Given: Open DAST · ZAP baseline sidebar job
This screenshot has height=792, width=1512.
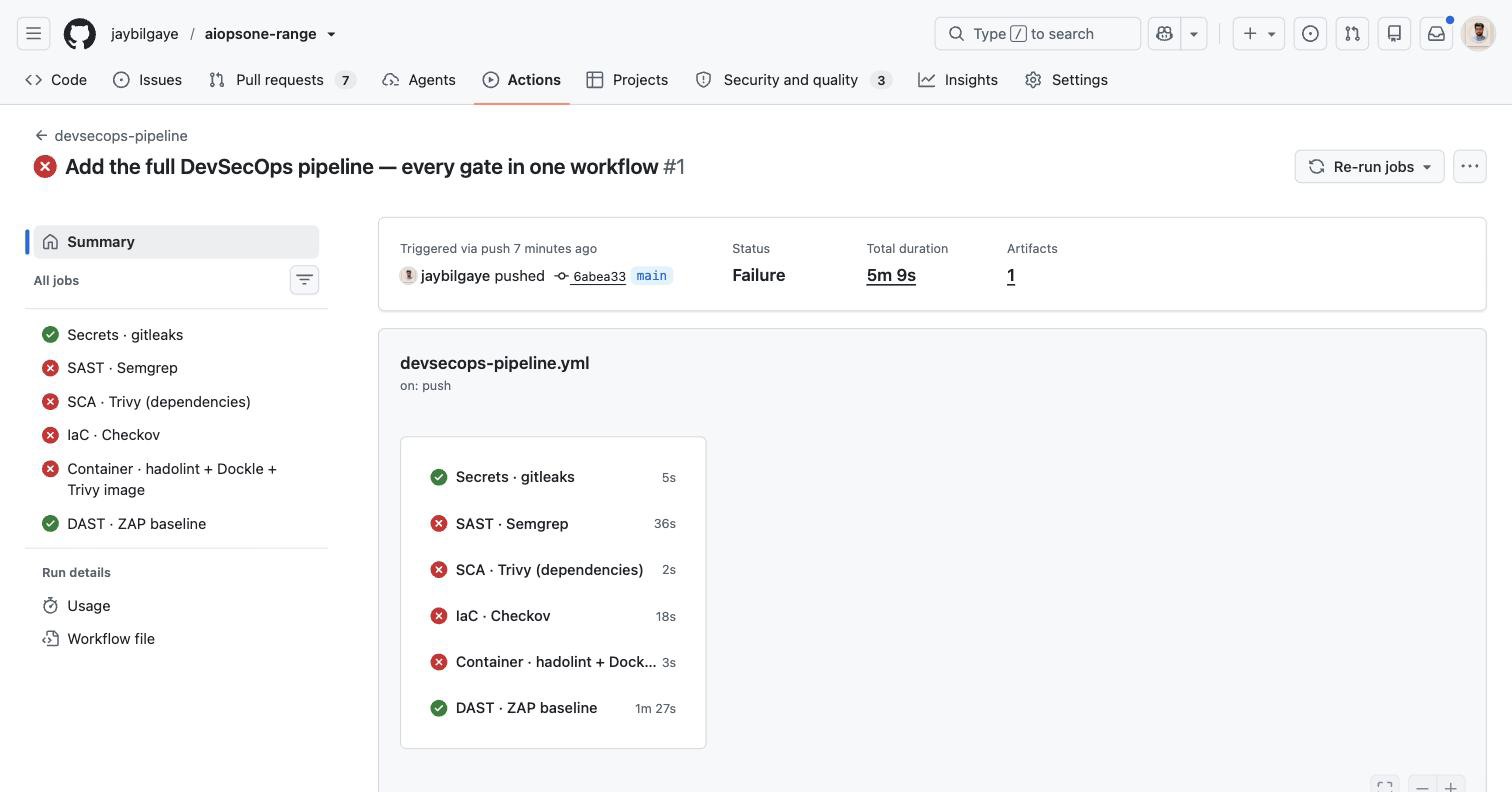Looking at the screenshot, I should (x=176, y=524).
